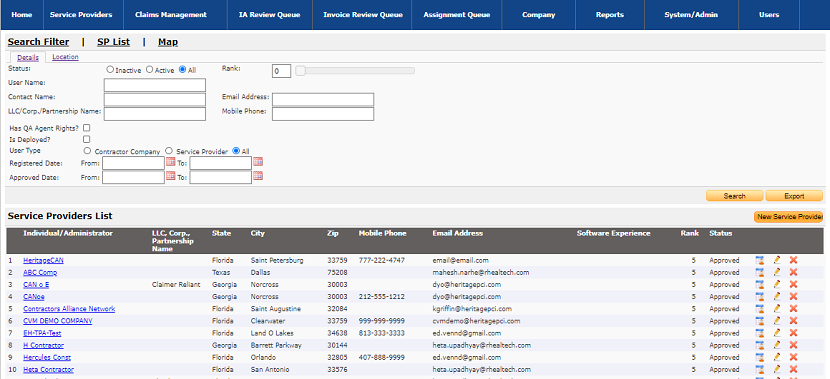Screen dimensions: 830x379
Task: Open Approved Date To calendar picker
Action: tap(258, 176)
